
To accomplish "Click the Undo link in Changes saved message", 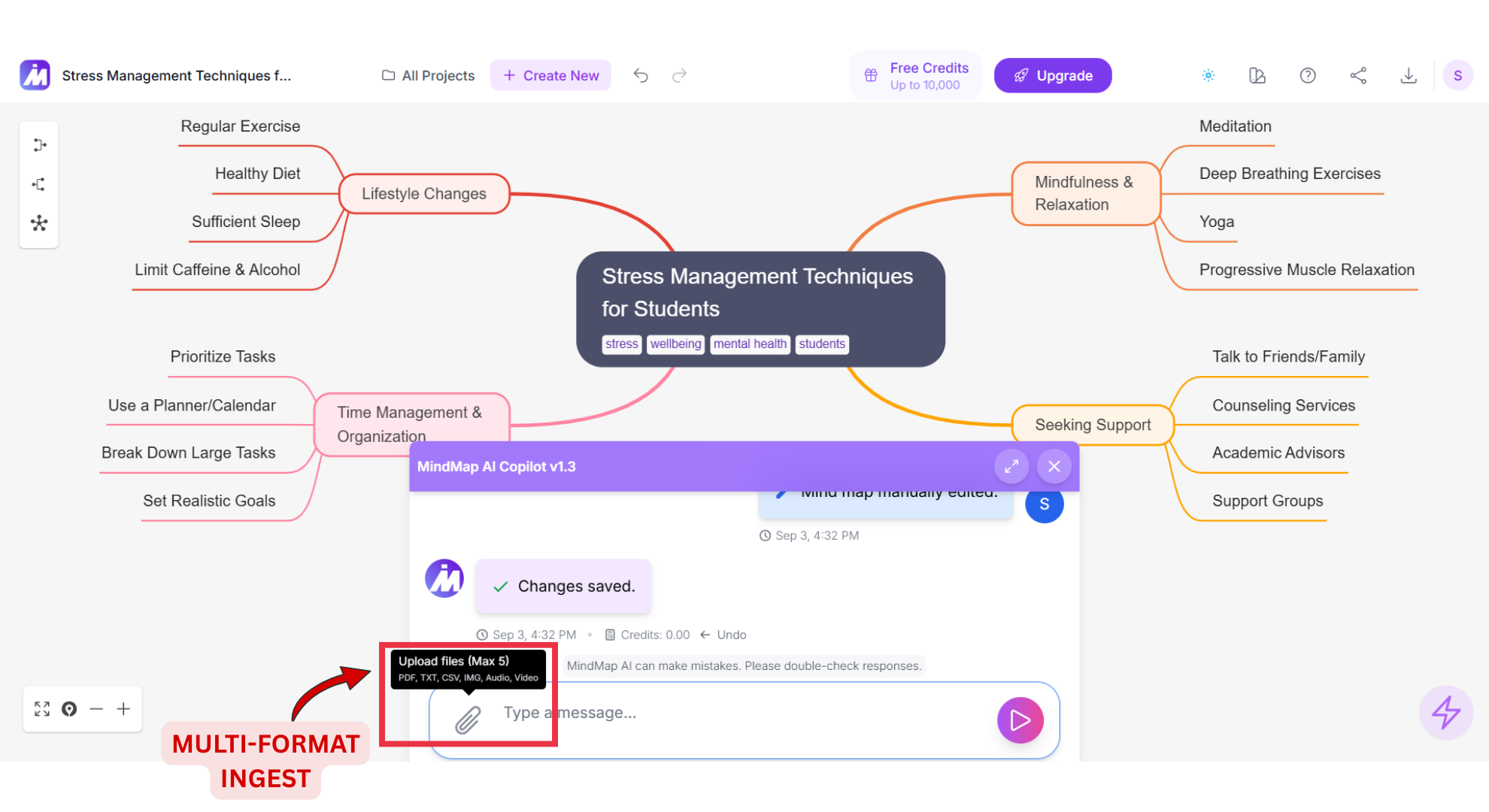I will [730, 635].
